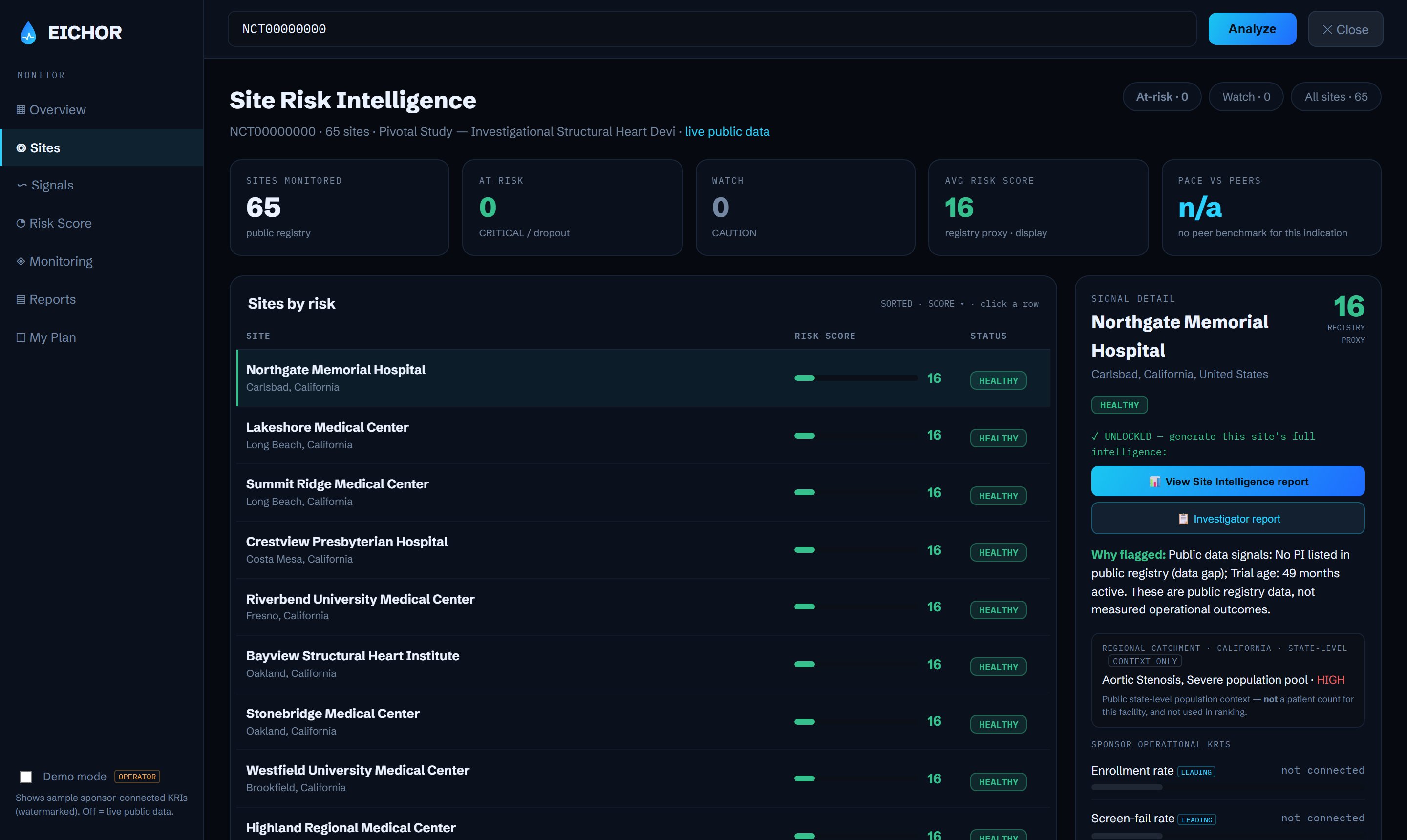Click the WATCH 0 card
The image size is (1407, 840).
(805, 207)
